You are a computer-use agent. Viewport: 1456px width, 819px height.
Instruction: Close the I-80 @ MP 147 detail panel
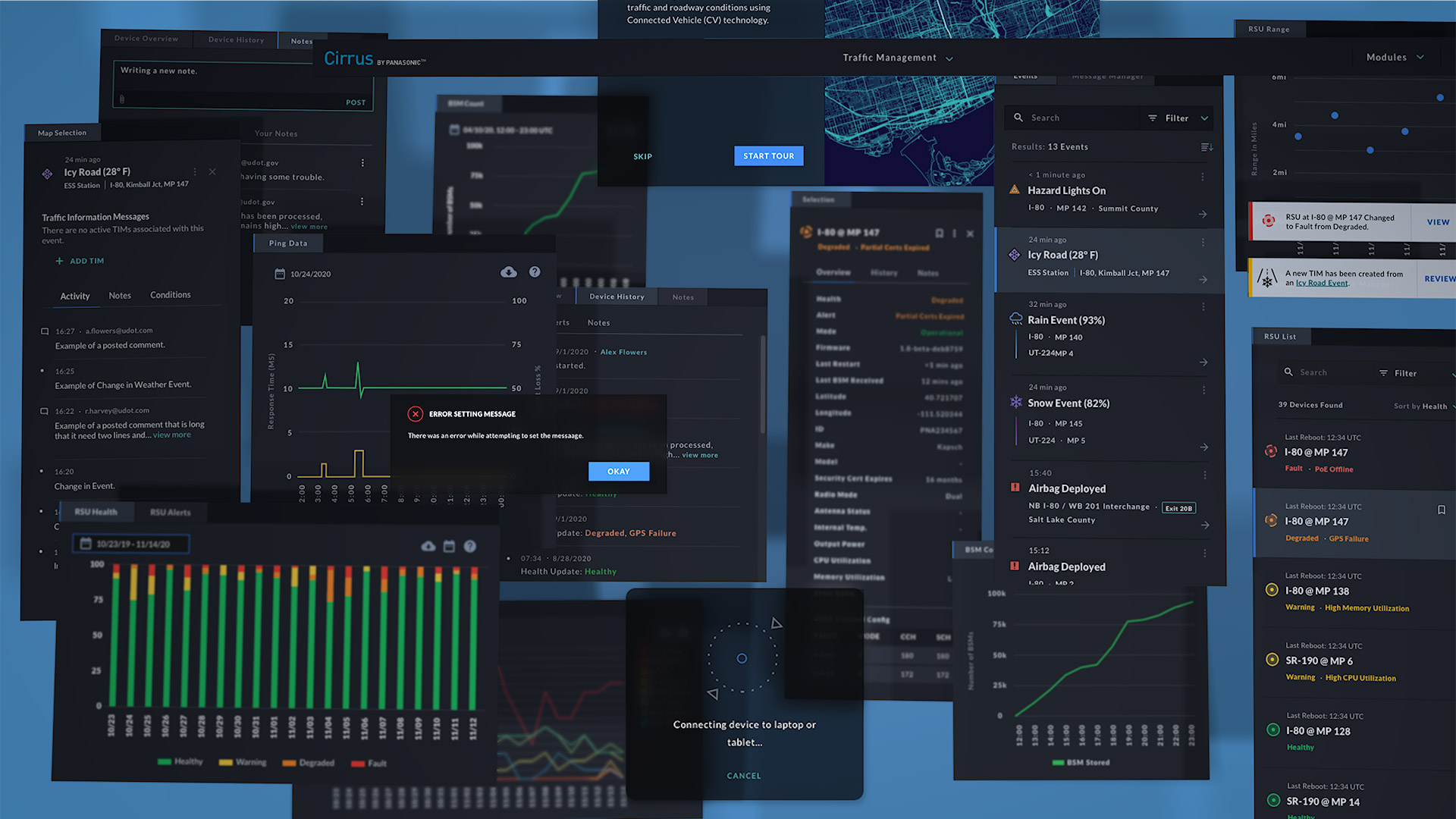tap(971, 234)
